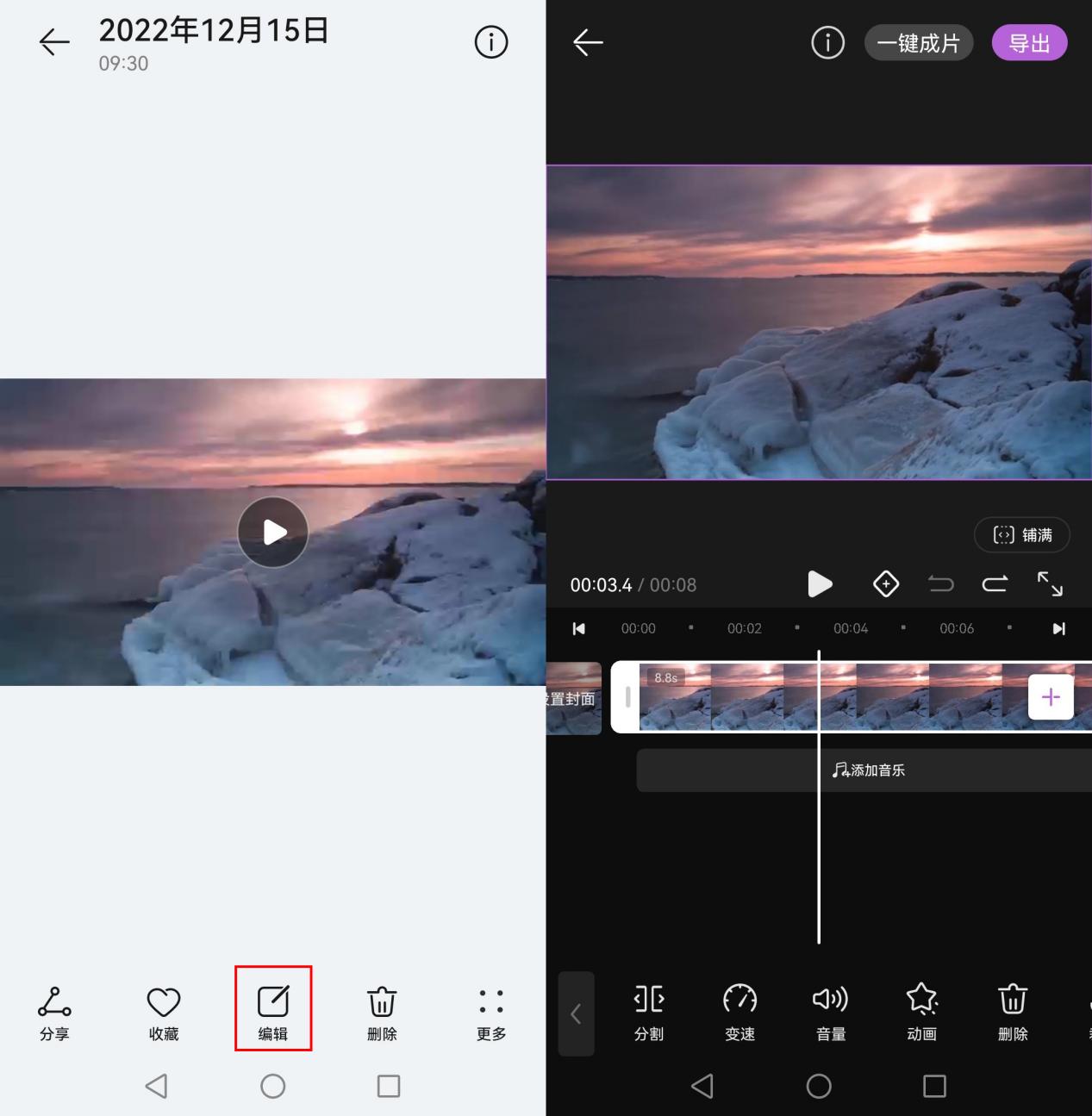Tap the 分享 share icon
Viewport: 1092px width, 1116px height.
tap(54, 1013)
